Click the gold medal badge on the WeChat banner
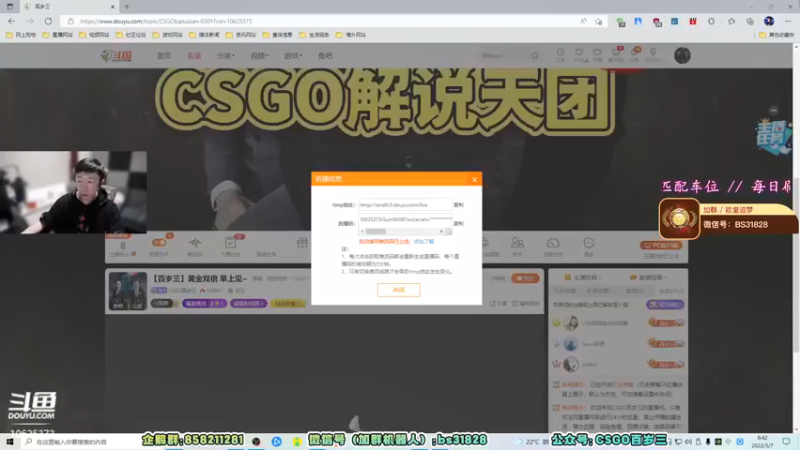The width and height of the screenshot is (800, 450). coord(679,219)
